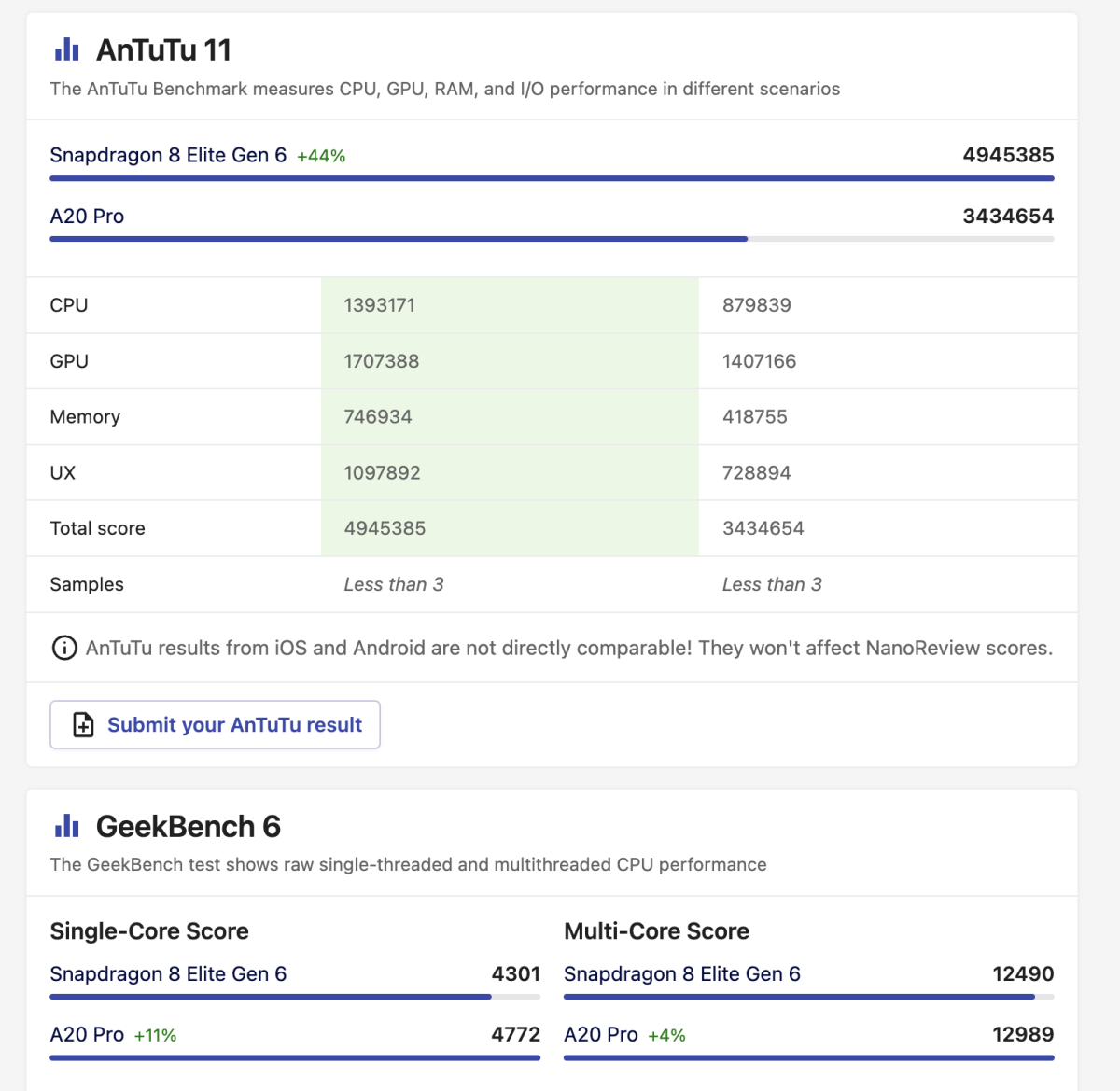Click UX value 728894

tap(756, 472)
